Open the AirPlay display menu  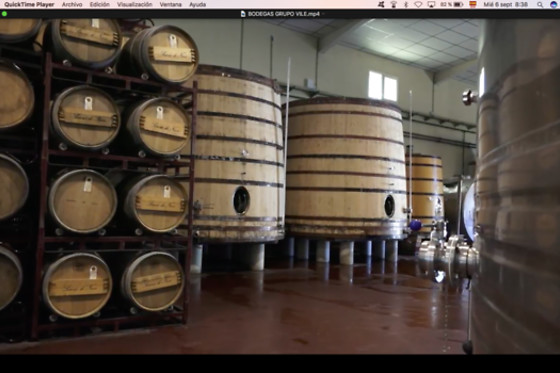(431, 5)
